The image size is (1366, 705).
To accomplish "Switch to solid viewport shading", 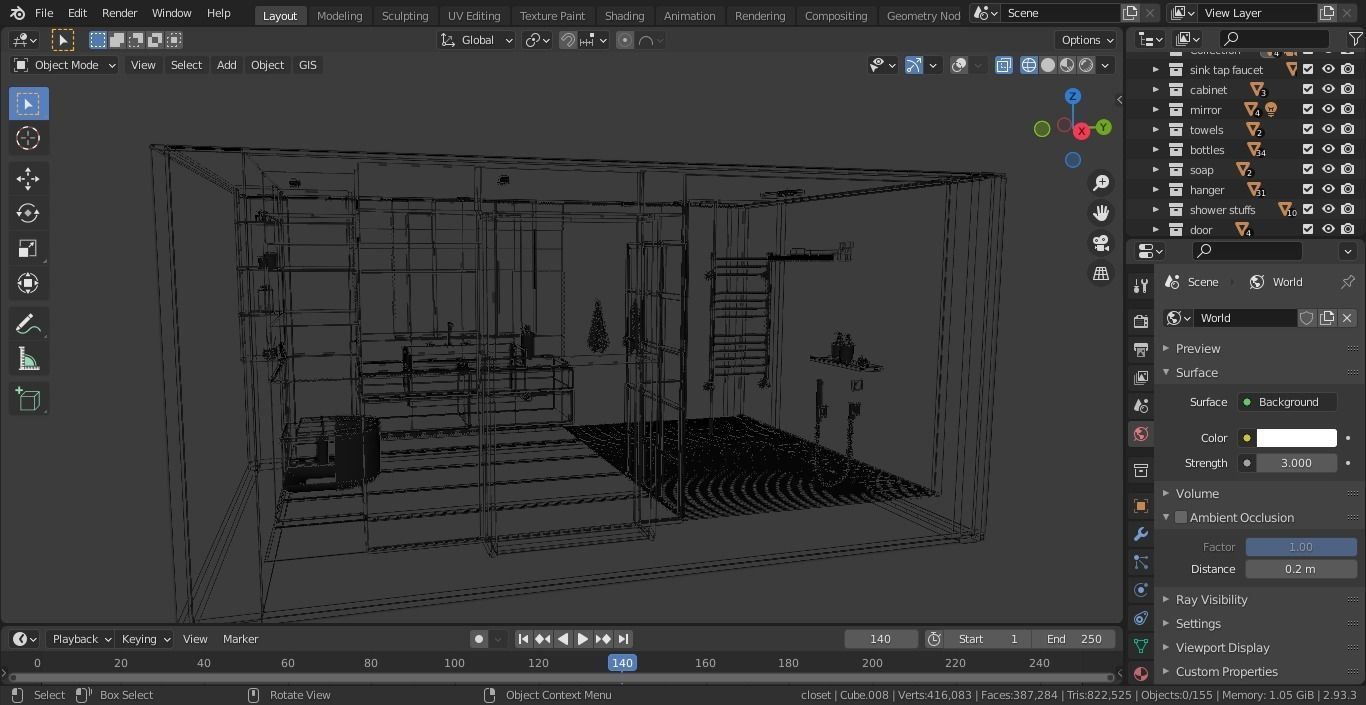I will click(x=1048, y=65).
